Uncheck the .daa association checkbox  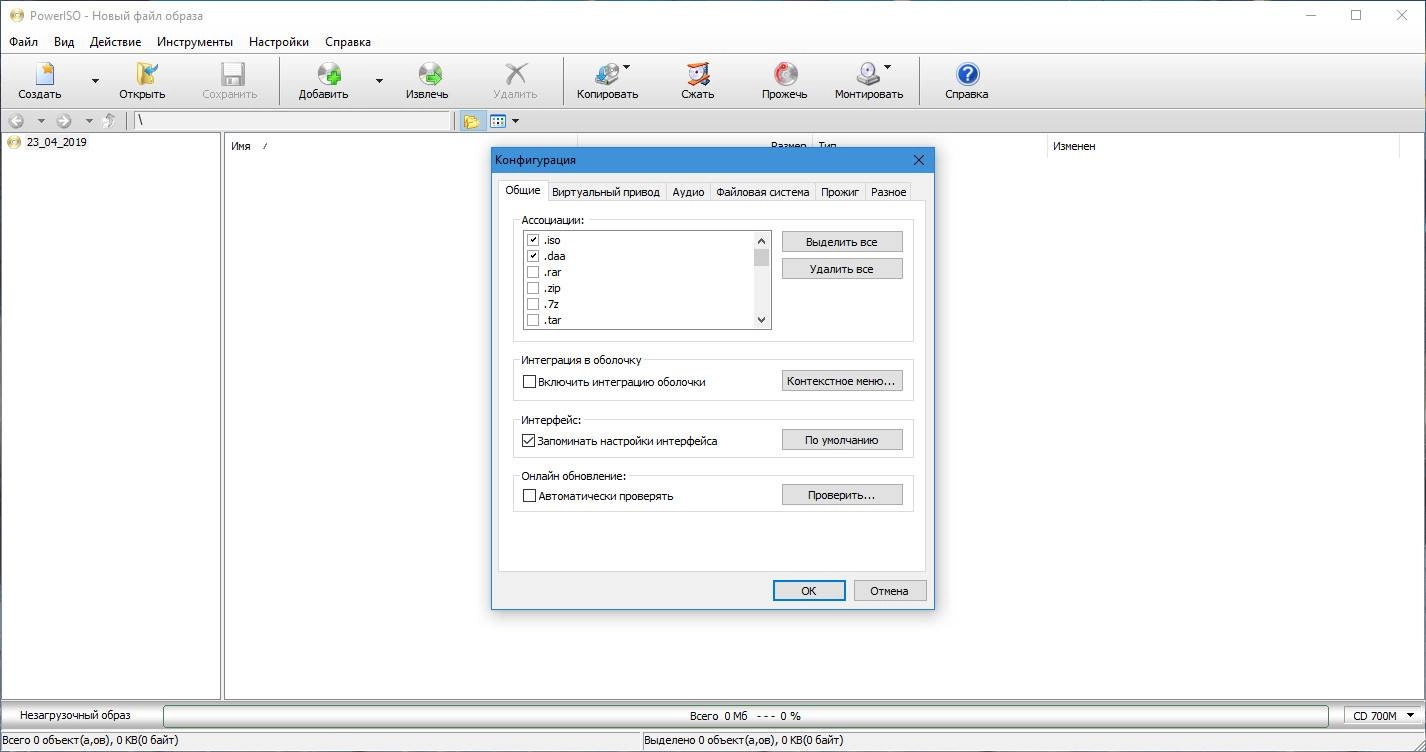point(533,256)
